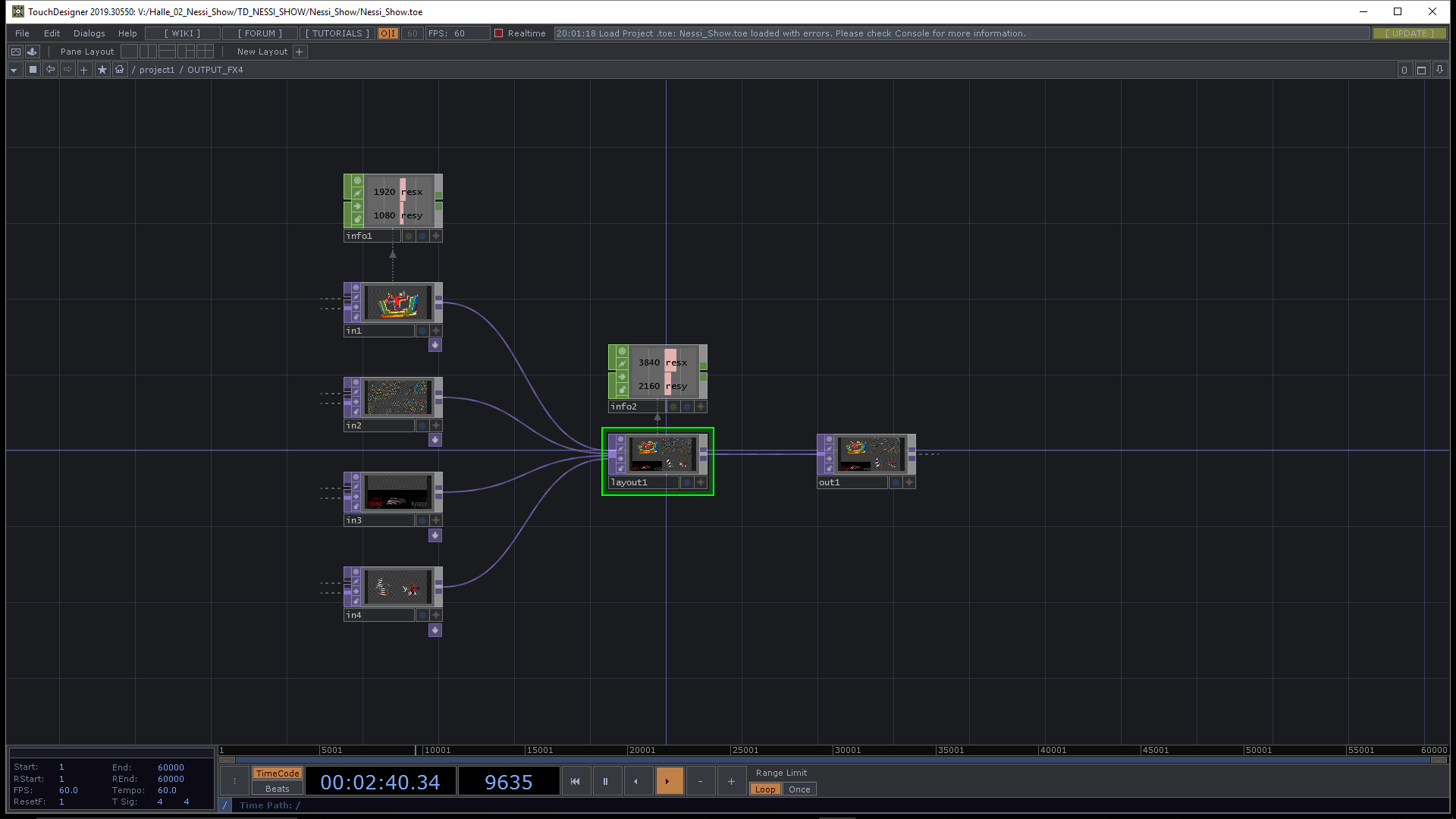Switch the time display to Beats

[277, 789]
